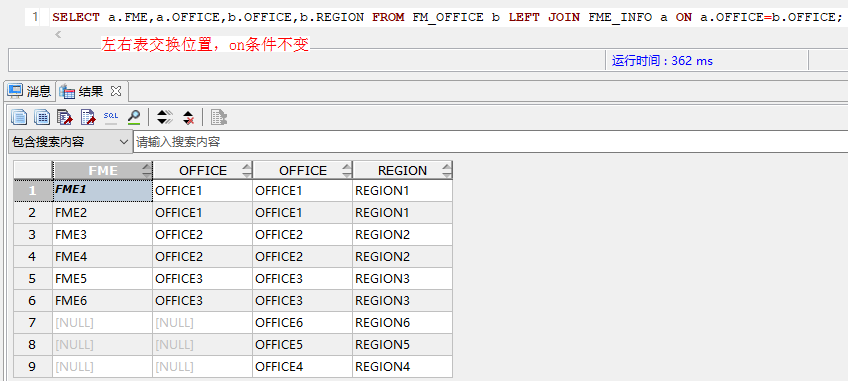
Task: Click the FME3 cell
Action: tap(103, 235)
